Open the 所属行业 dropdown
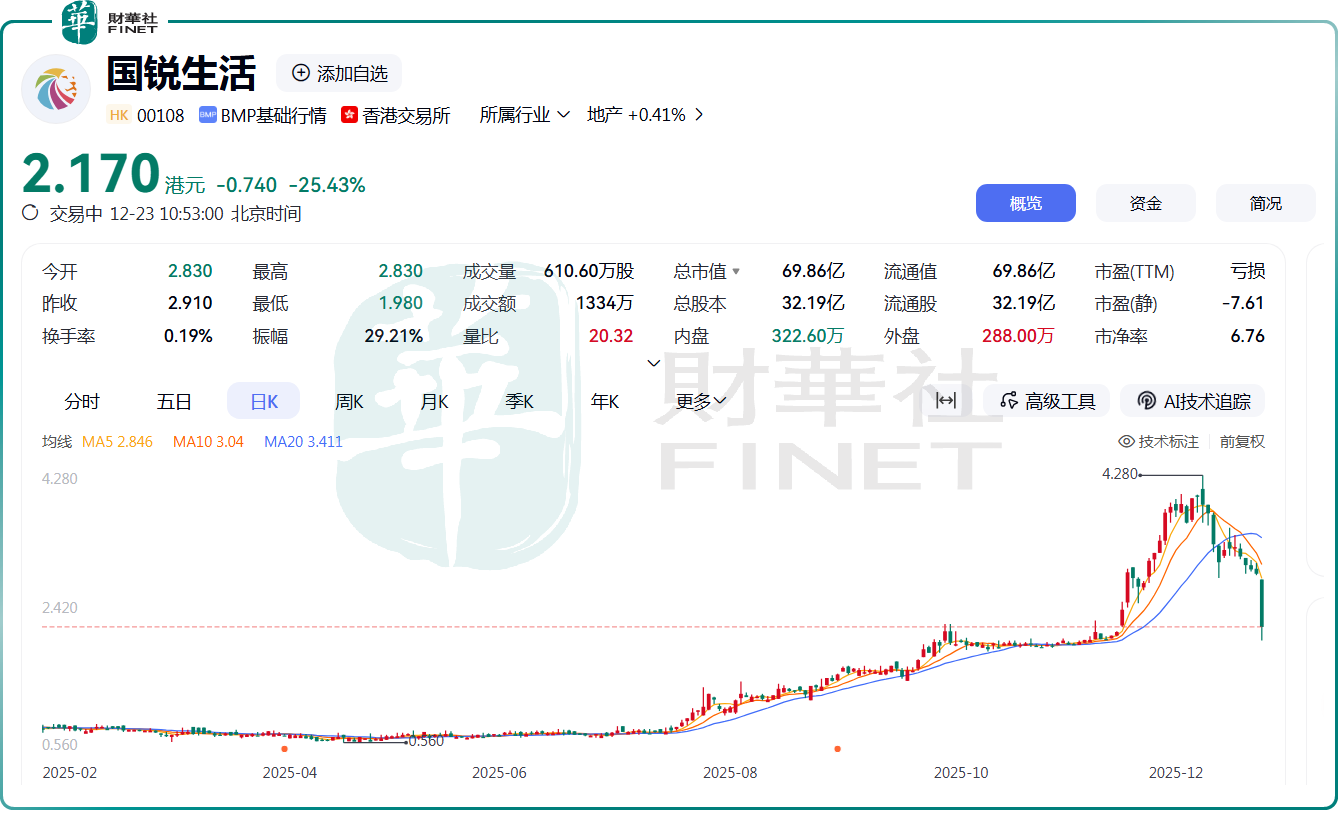The height and width of the screenshot is (830, 1338). pyautogui.click(x=524, y=115)
